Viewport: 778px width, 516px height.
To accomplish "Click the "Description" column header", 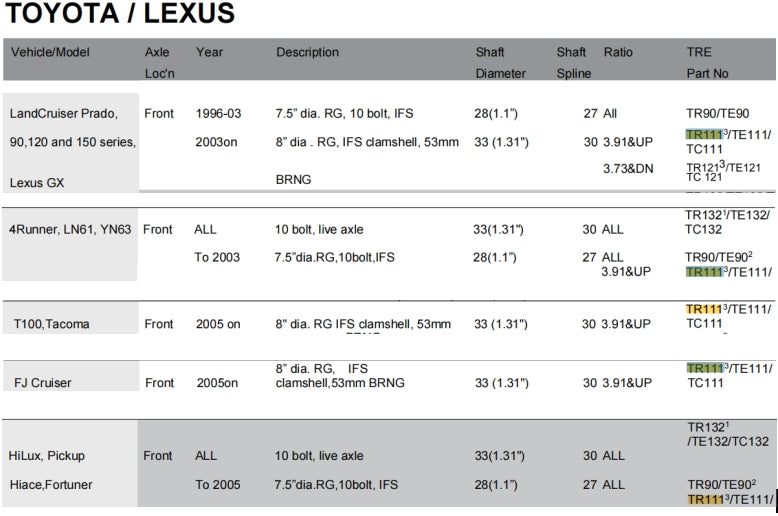I will tap(307, 52).
